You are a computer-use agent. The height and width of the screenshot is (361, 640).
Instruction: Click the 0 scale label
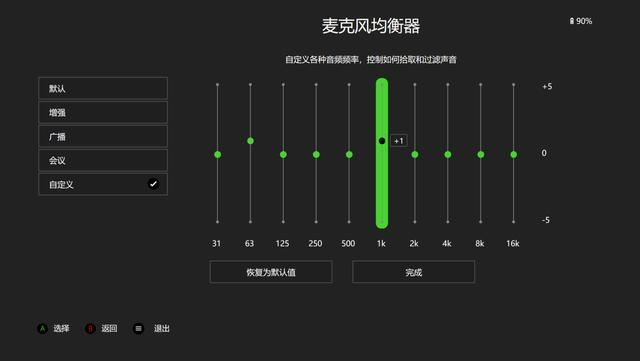544,153
